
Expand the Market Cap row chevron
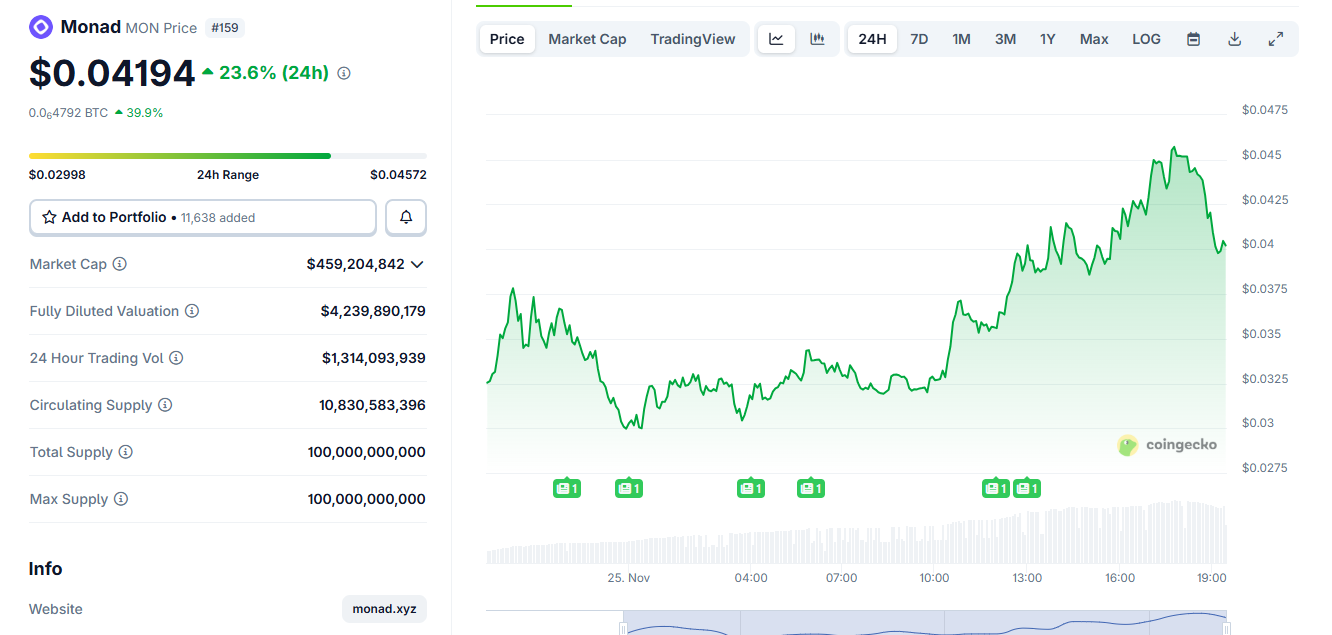tap(419, 264)
